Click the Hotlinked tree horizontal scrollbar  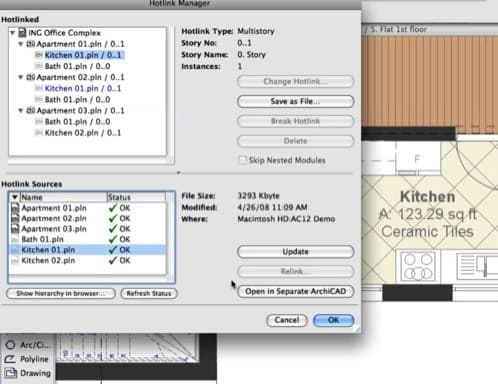[88, 161]
